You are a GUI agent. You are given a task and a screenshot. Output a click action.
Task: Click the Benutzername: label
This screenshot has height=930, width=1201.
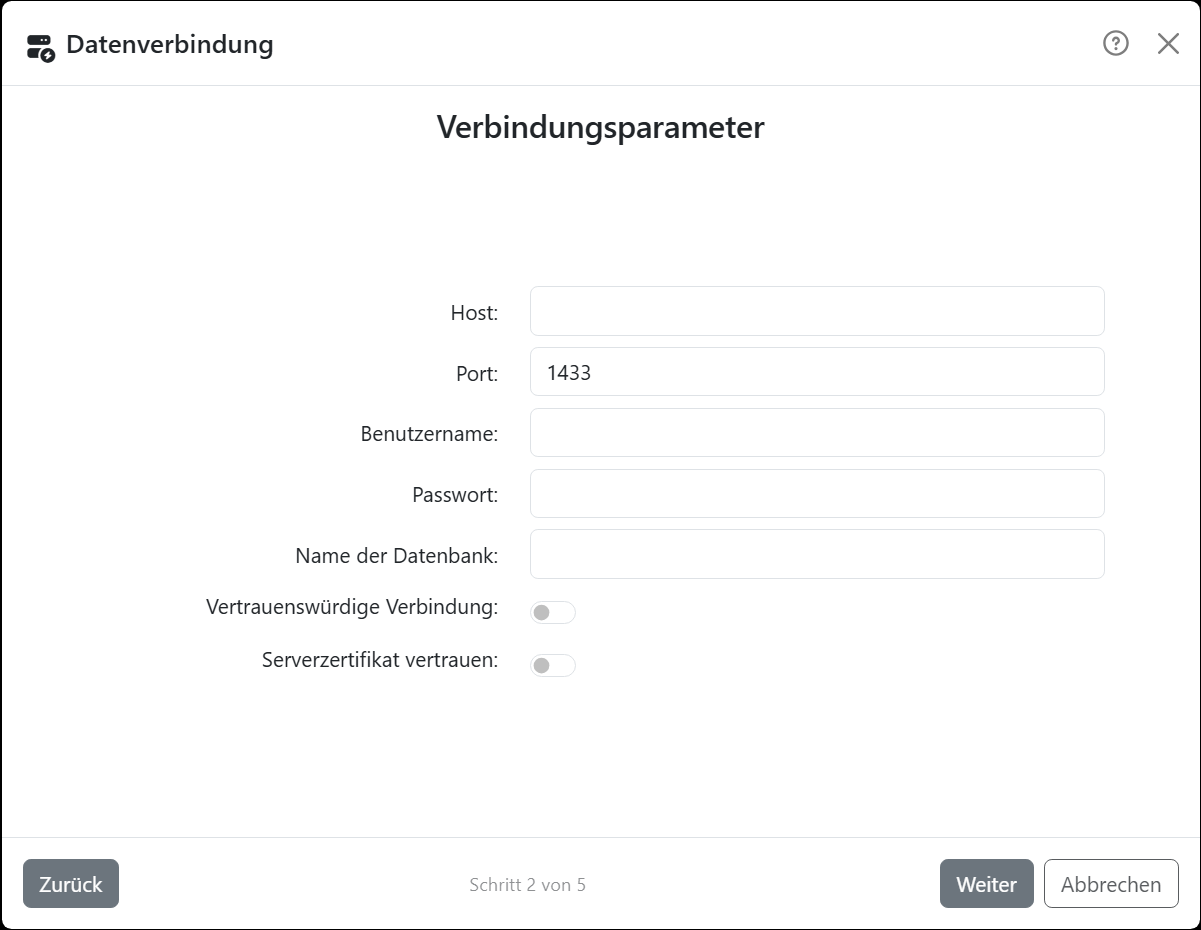point(430,434)
